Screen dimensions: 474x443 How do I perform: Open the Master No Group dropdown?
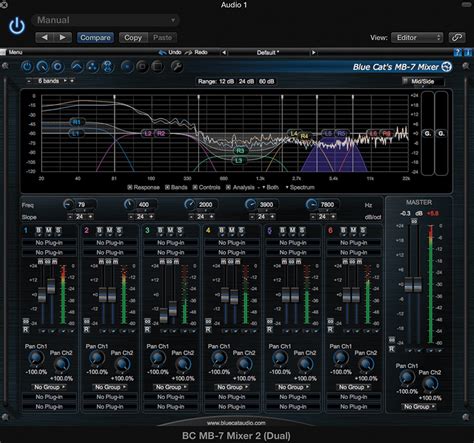[x=419, y=407]
